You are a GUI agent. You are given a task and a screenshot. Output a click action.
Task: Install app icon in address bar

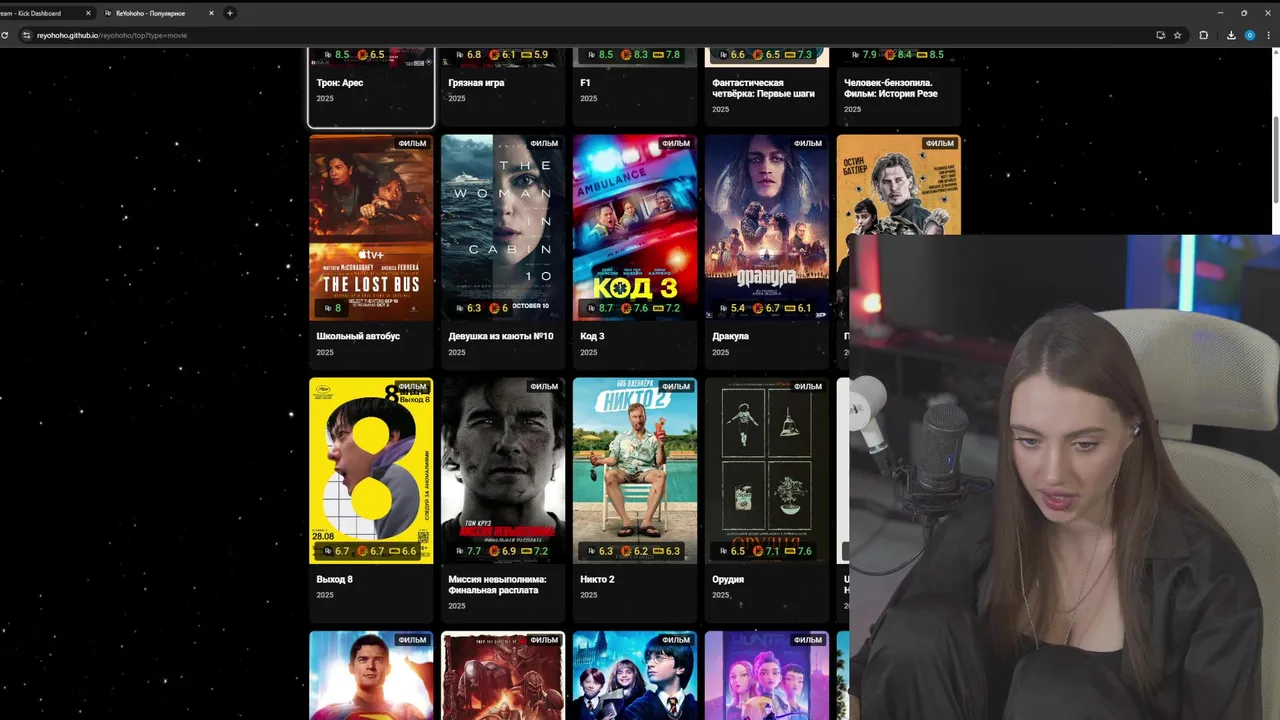click(x=1160, y=35)
